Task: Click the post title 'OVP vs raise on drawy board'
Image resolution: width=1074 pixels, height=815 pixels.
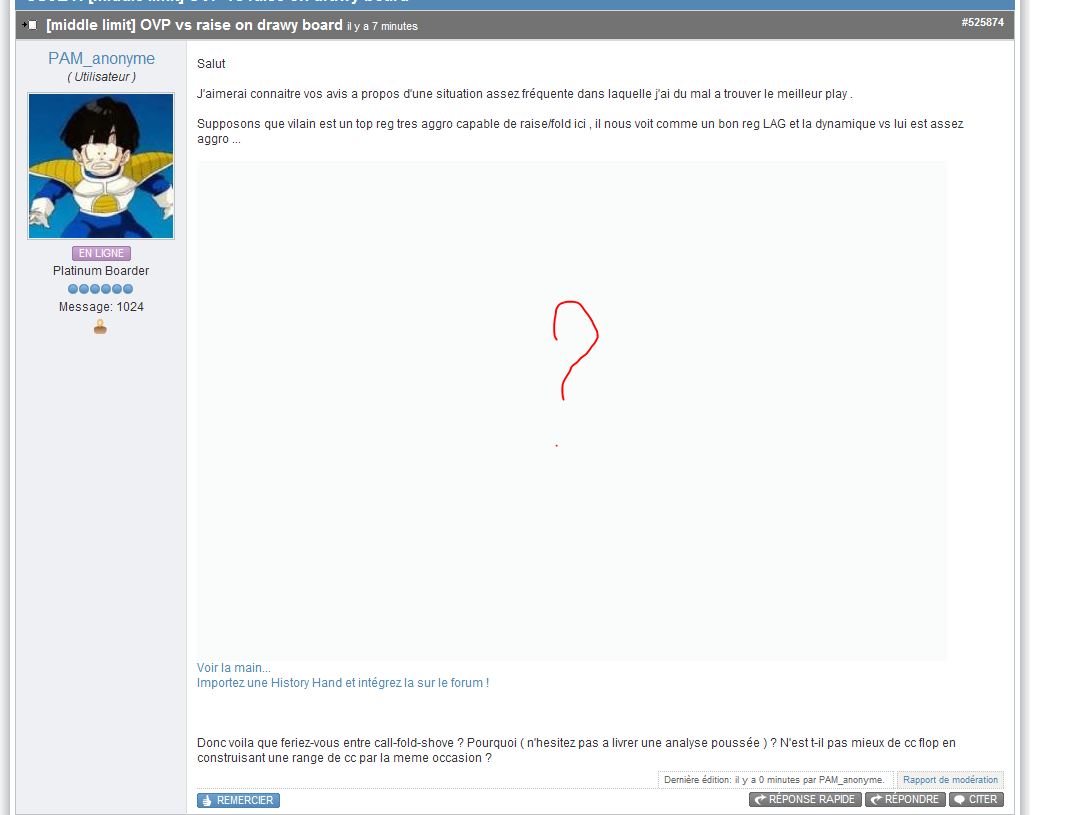Action: [x=194, y=25]
